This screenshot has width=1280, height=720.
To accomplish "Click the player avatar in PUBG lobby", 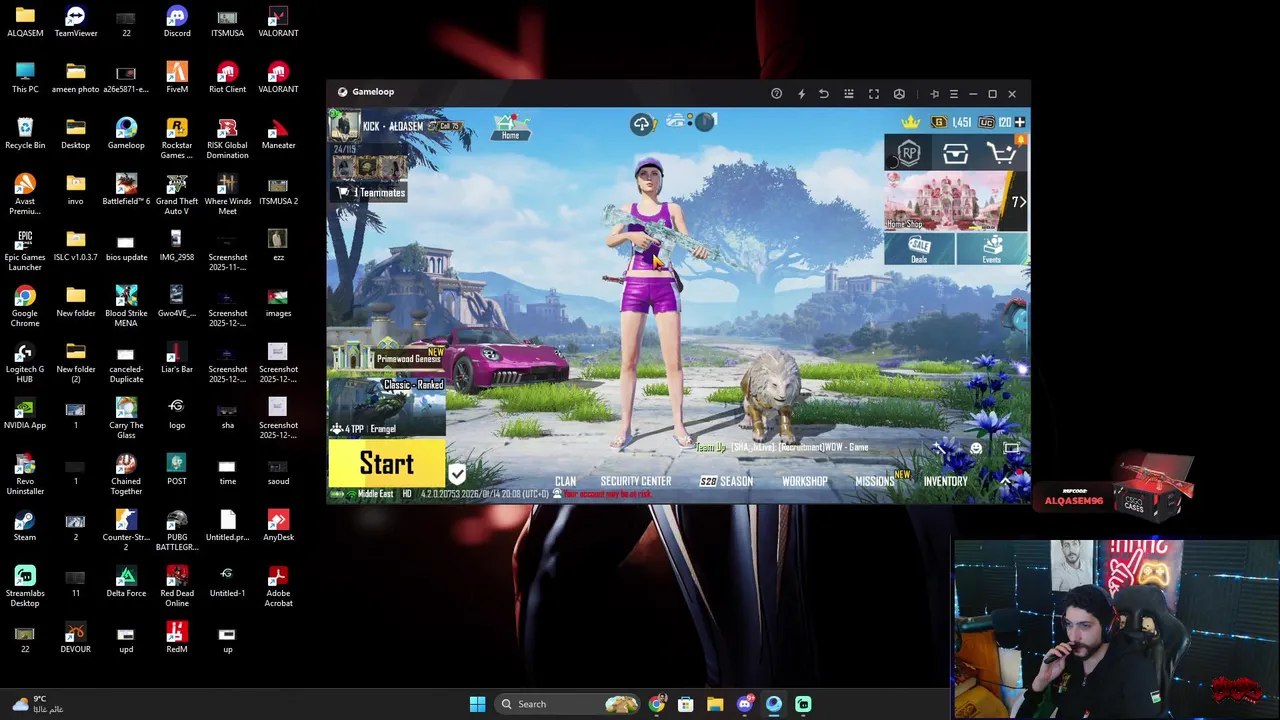I will (x=345, y=126).
